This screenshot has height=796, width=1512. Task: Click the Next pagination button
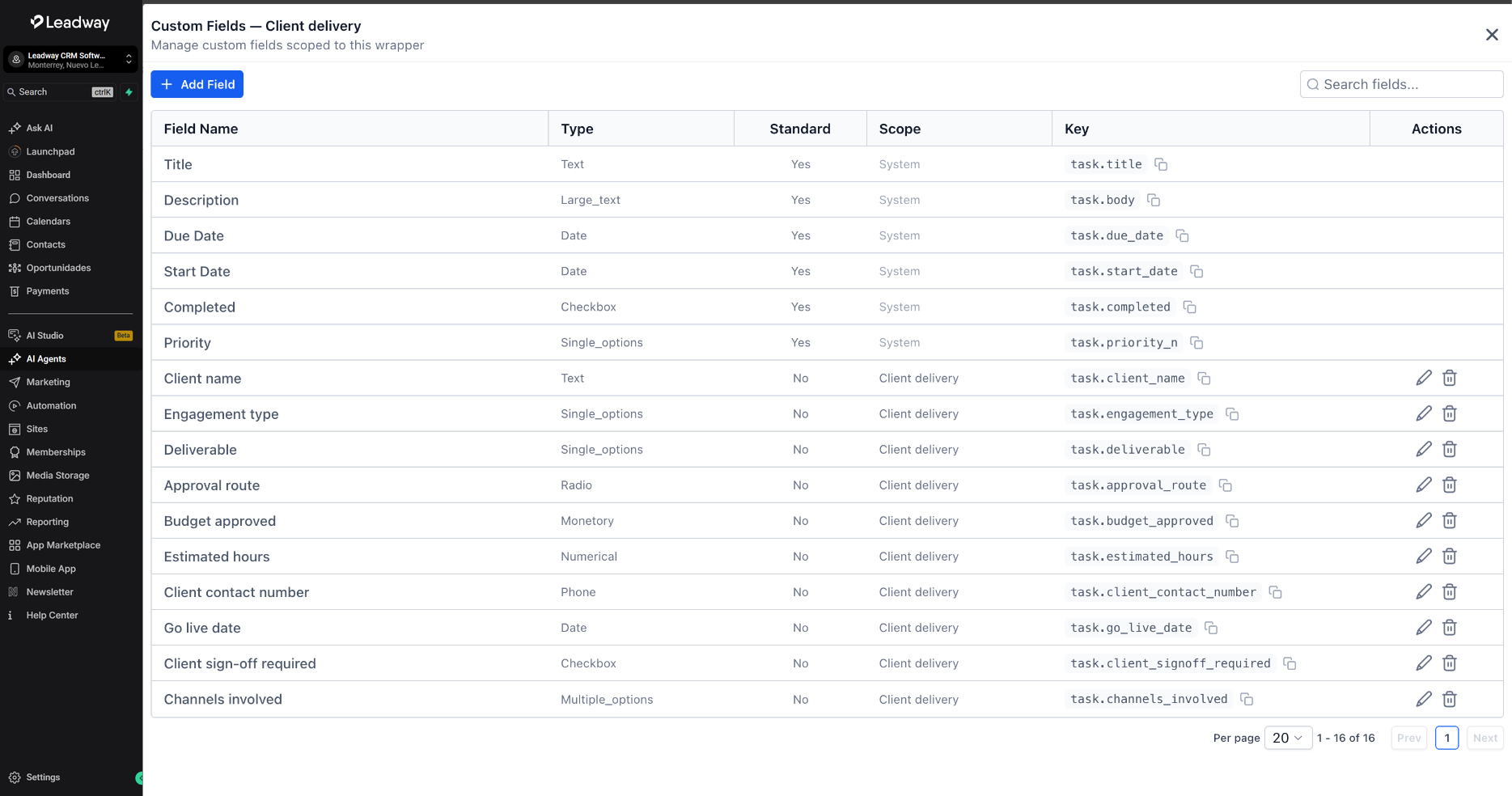tap(1485, 738)
